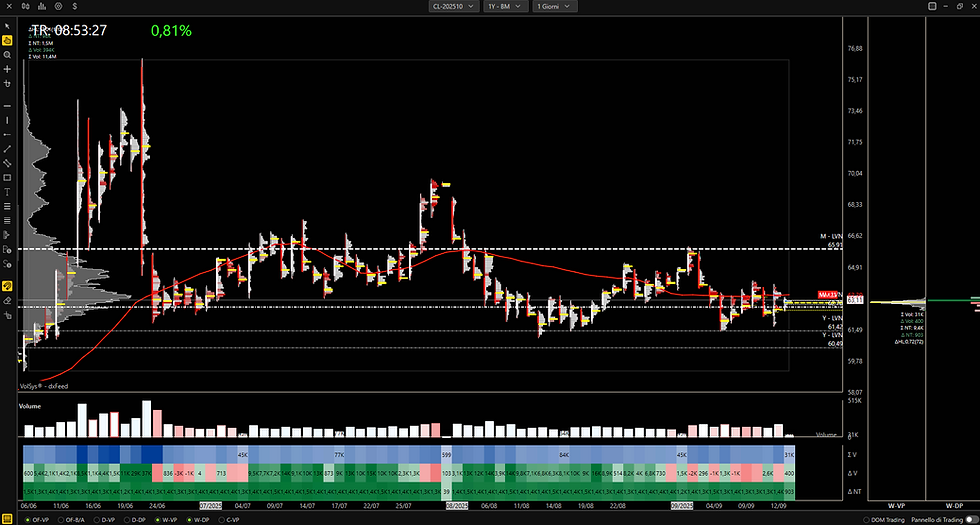Select the parallel channel drawing tool
Viewport: 980px width, 525px height.
(x=7, y=163)
